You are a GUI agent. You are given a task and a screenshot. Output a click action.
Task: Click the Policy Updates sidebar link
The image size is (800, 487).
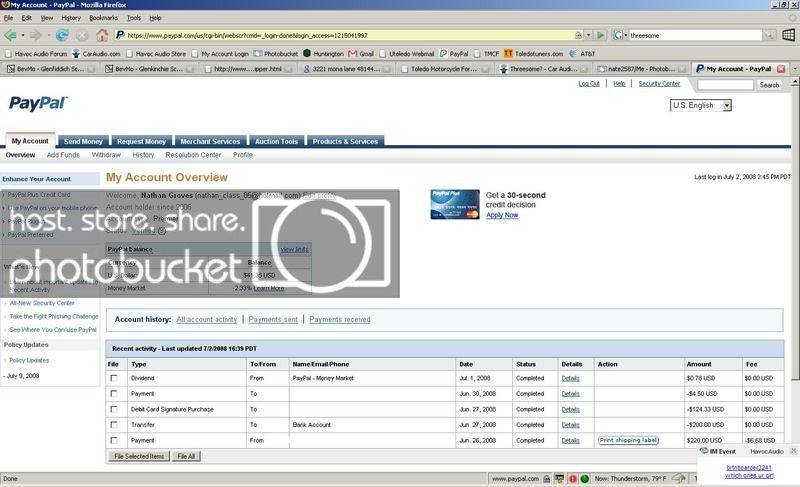29,361
